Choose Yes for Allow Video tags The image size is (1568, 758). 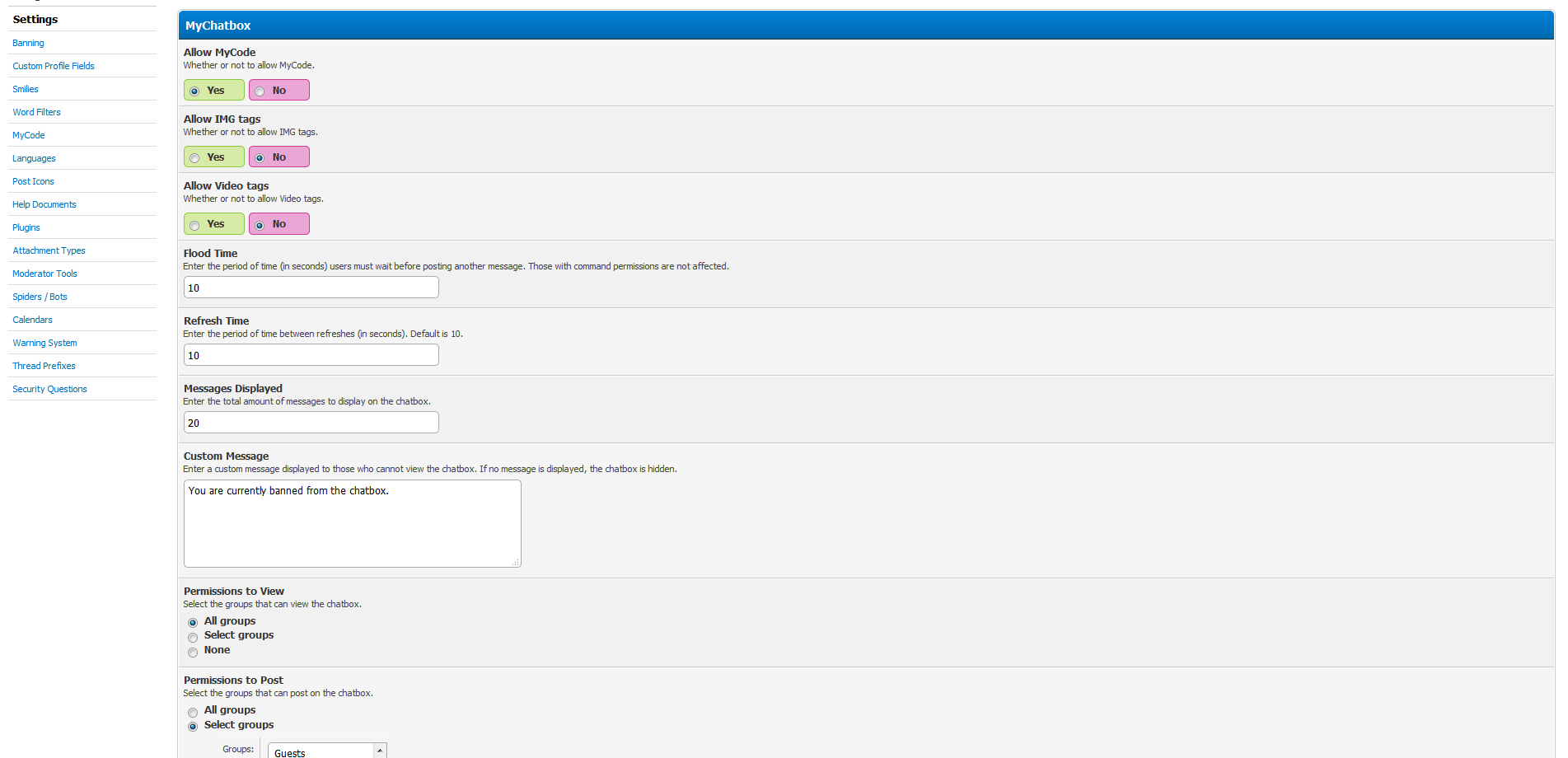click(195, 225)
